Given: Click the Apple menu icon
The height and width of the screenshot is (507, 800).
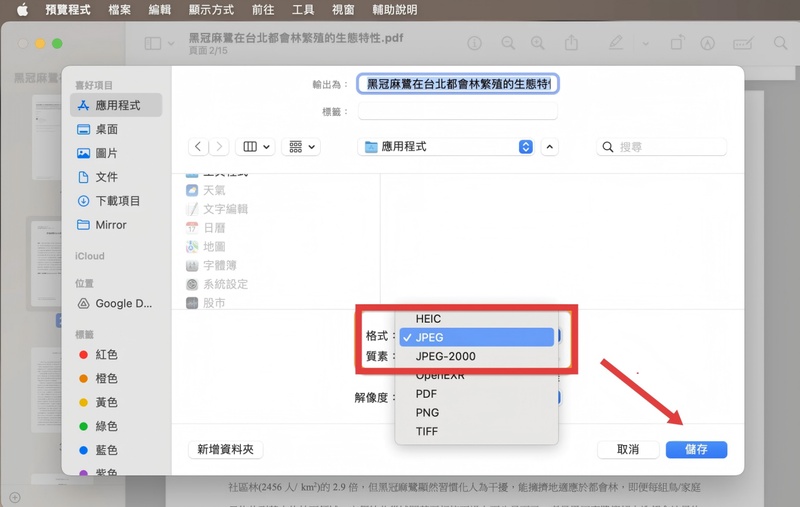Looking at the screenshot, I should click(21, 10).
